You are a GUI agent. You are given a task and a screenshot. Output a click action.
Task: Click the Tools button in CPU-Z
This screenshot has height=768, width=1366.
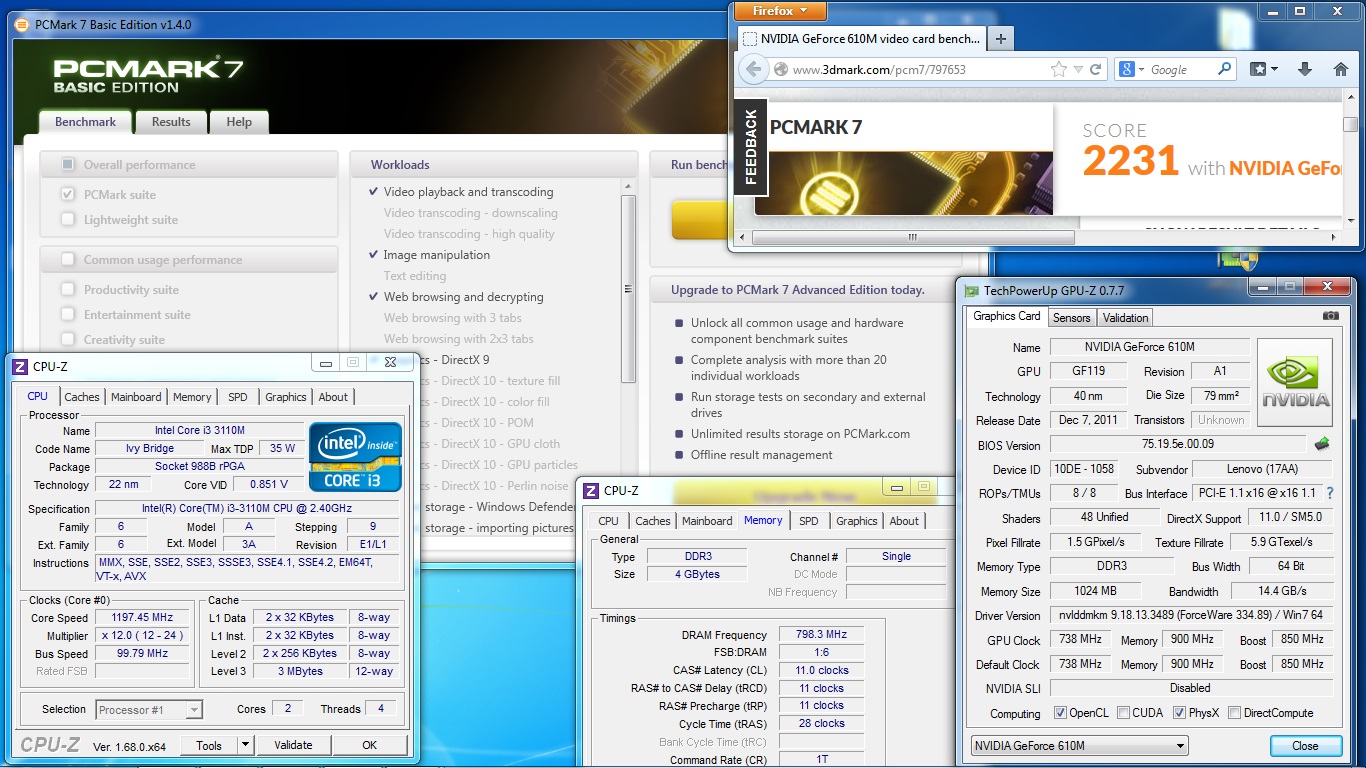(x=209, y=745)
